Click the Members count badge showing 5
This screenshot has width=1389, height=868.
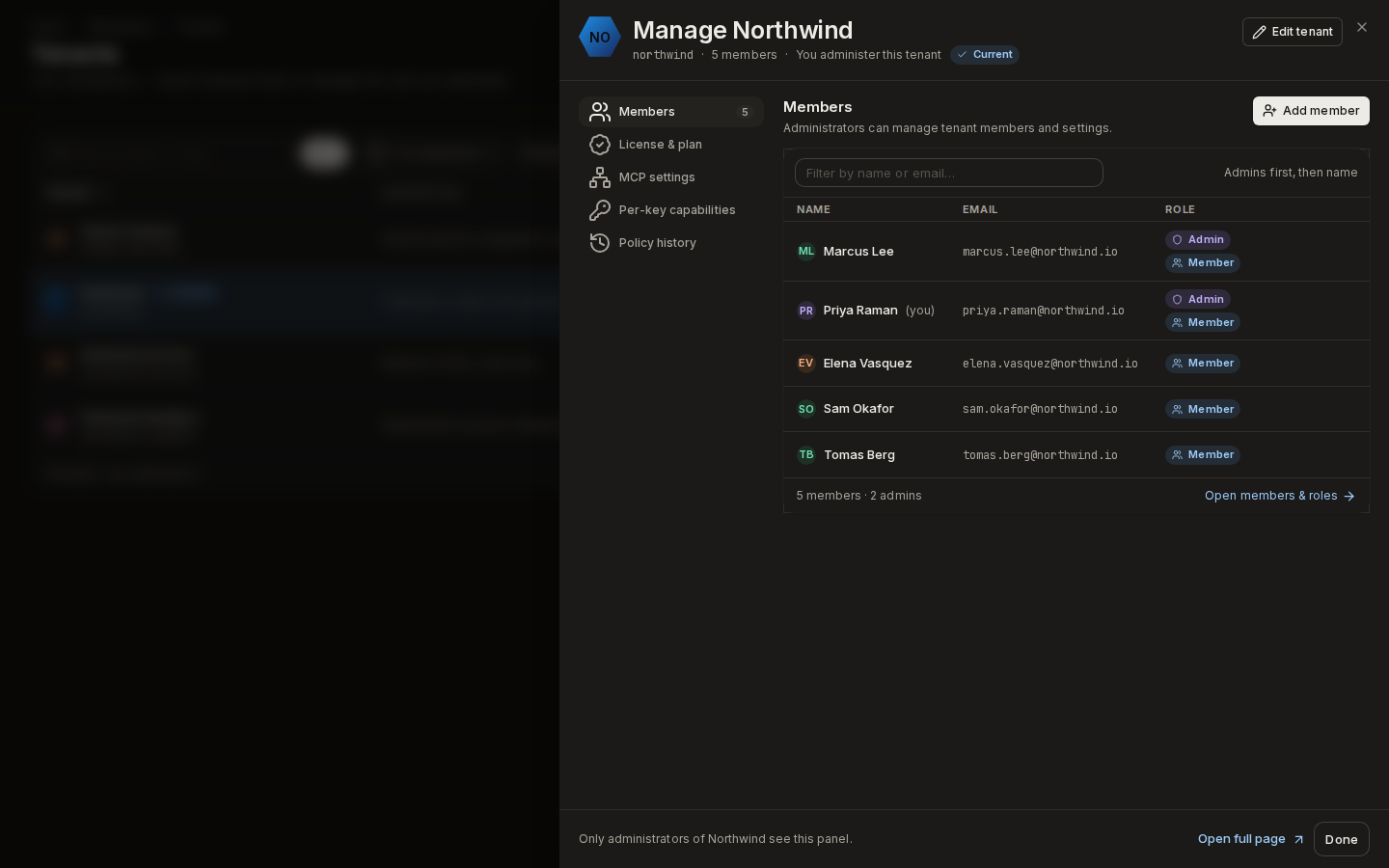click(745, 112)
